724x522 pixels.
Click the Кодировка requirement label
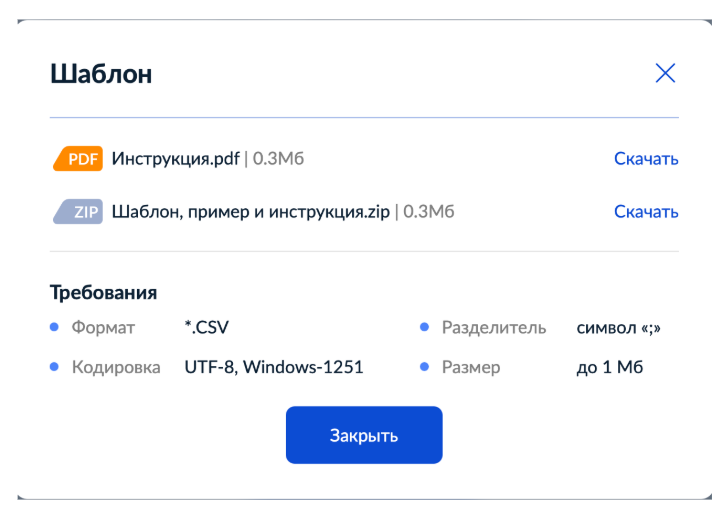pos(116,367)
